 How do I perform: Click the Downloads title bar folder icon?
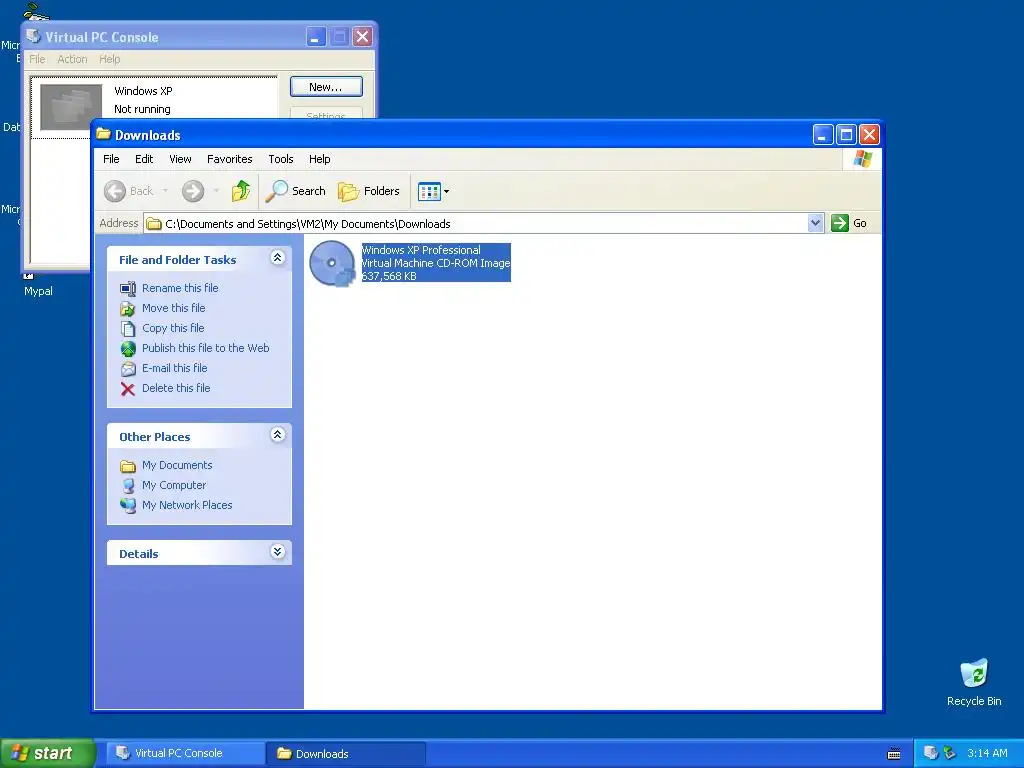point(103,134)
